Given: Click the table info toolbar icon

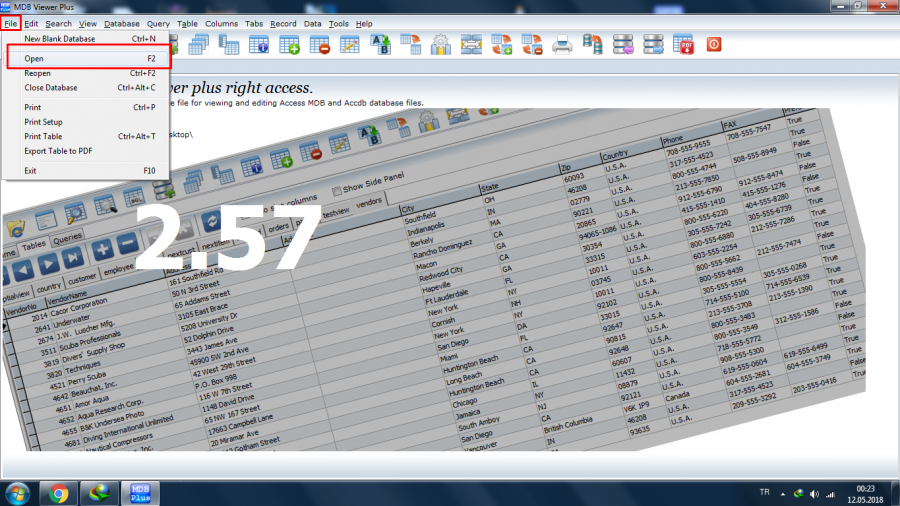Looking at the screenshot, I should tap(259, 44).
